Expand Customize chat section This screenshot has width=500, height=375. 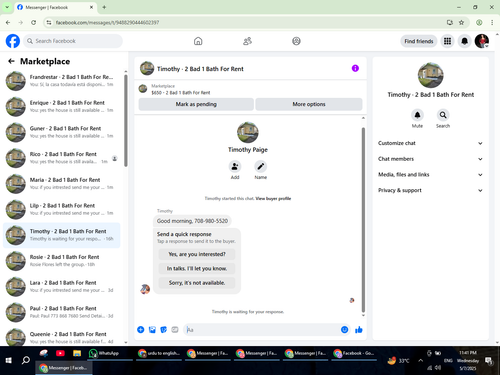pos(430,143)
